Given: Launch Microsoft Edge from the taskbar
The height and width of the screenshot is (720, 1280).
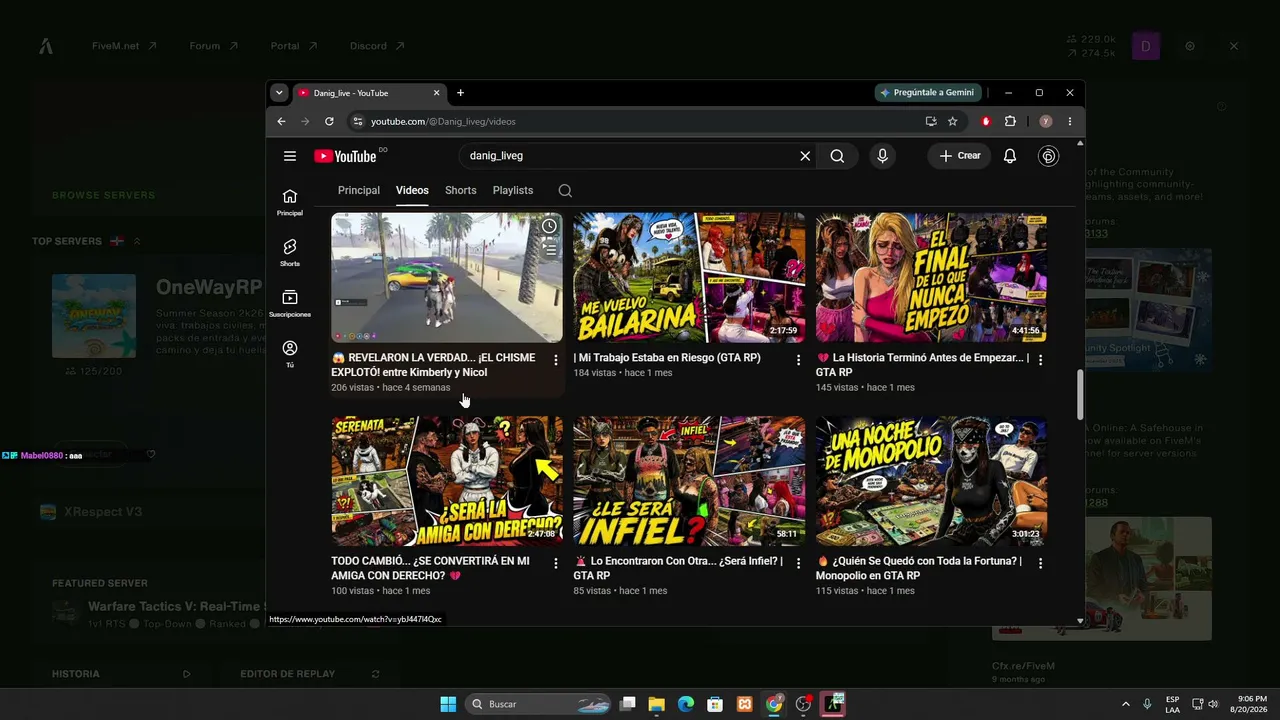Looking at the screenshot, I should tap(685, 704).
